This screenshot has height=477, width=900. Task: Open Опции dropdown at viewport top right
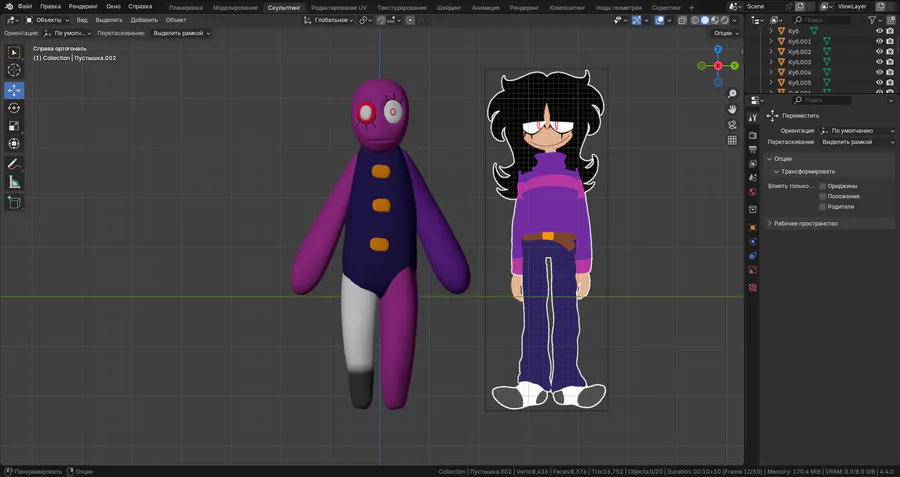(726, 33)
